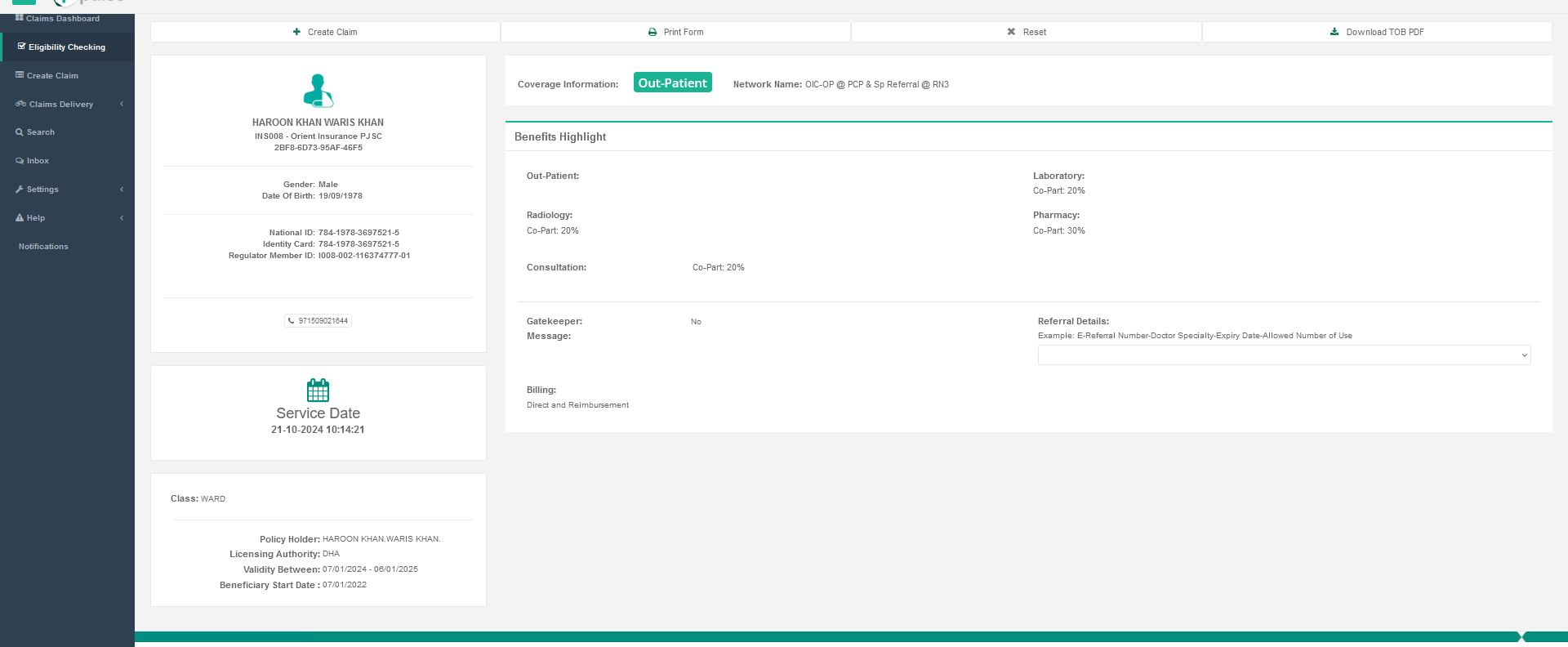Click the patient avatar icon
This screenshot has width=1568, height=647.
click(x=318, y=91)
